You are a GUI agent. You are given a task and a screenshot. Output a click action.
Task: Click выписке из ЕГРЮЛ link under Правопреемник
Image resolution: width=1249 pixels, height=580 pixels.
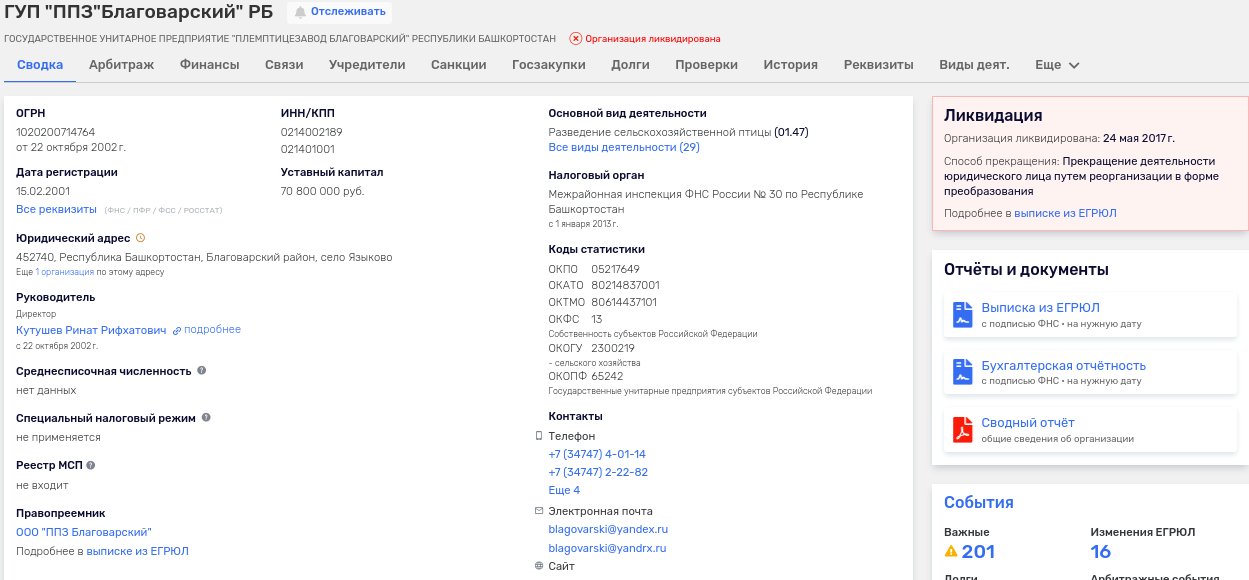tap(137, 551)
